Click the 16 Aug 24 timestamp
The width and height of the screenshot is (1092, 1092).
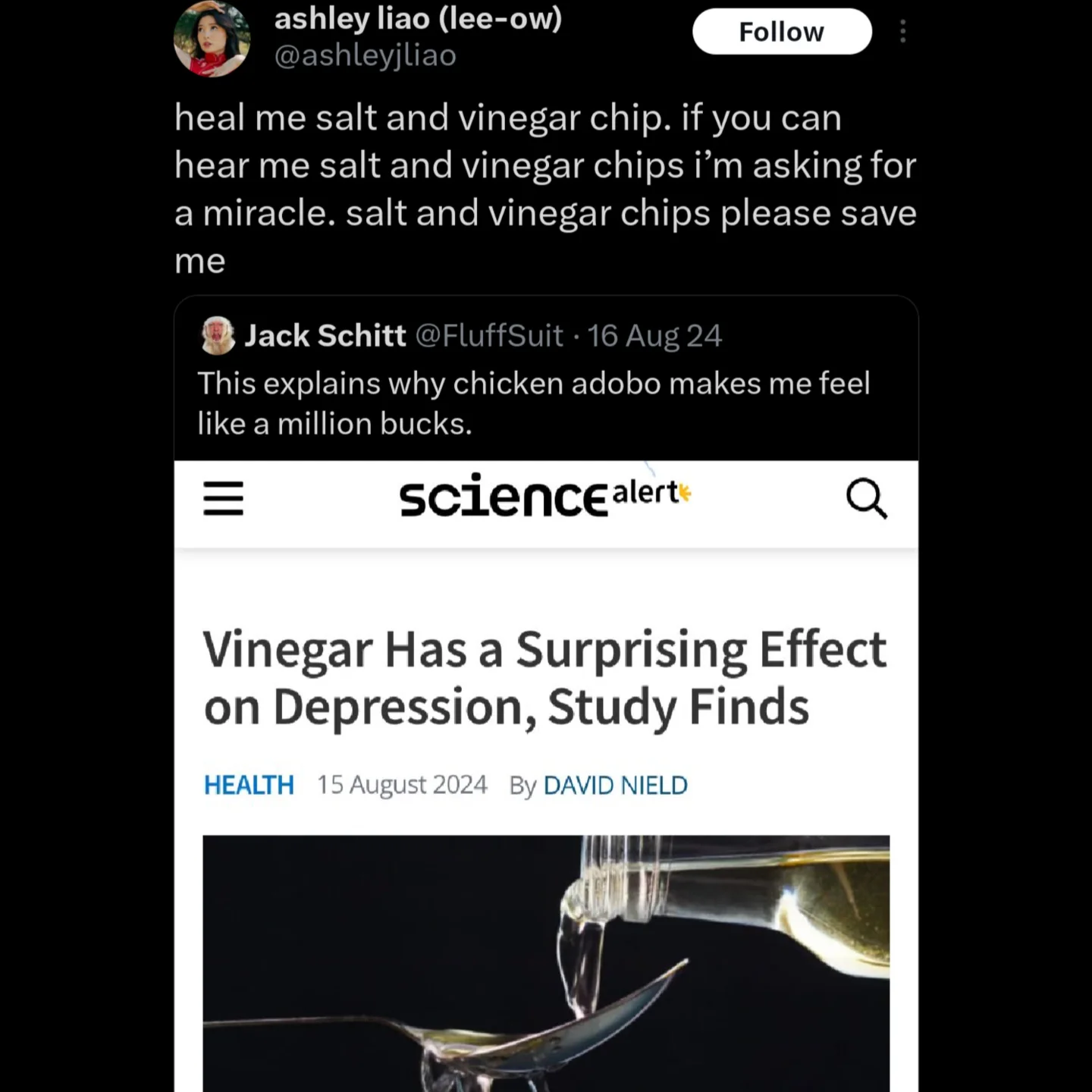(654, 335)
